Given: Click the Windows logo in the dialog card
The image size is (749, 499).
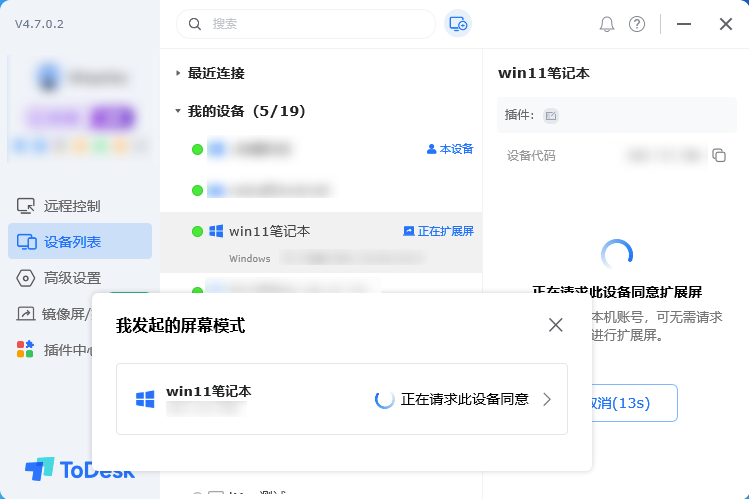Looking at the screenshot, I should (145, 399).
